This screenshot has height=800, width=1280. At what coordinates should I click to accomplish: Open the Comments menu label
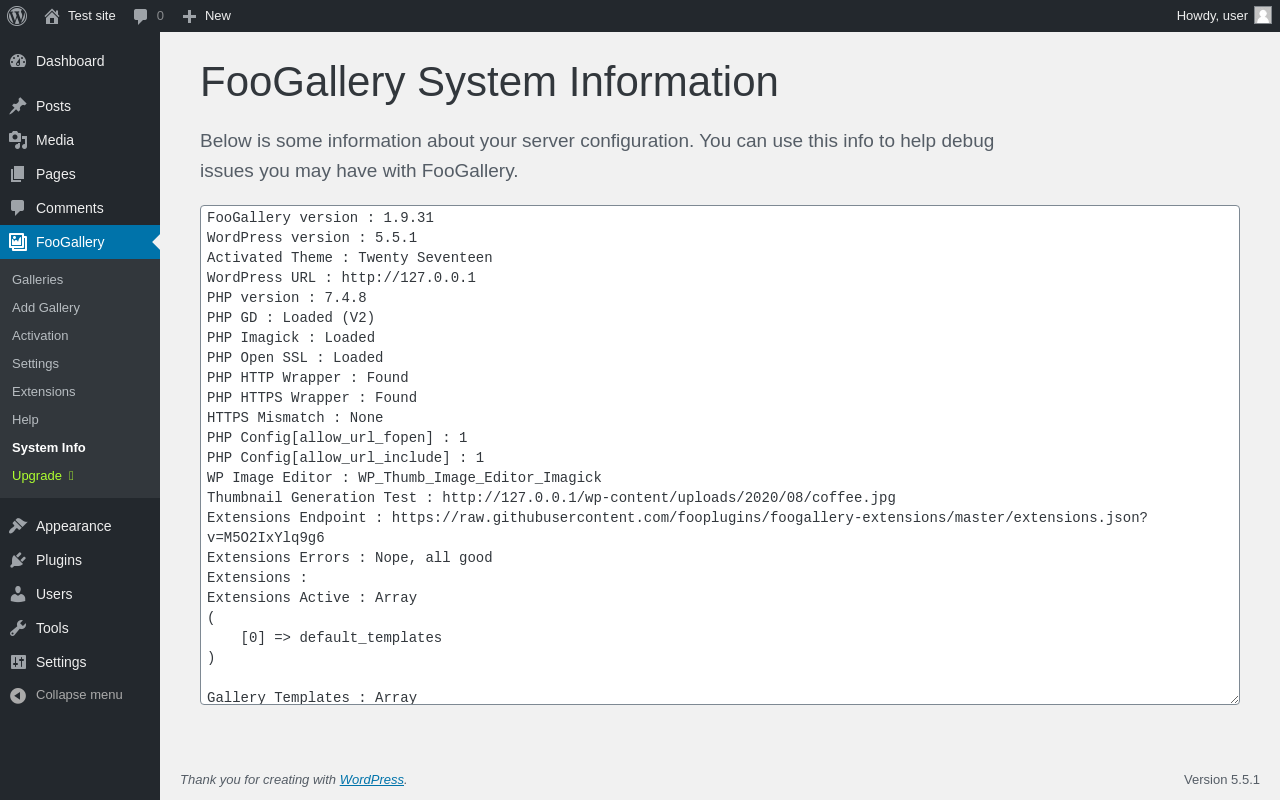pyautogui.click(x=70, y=208)
